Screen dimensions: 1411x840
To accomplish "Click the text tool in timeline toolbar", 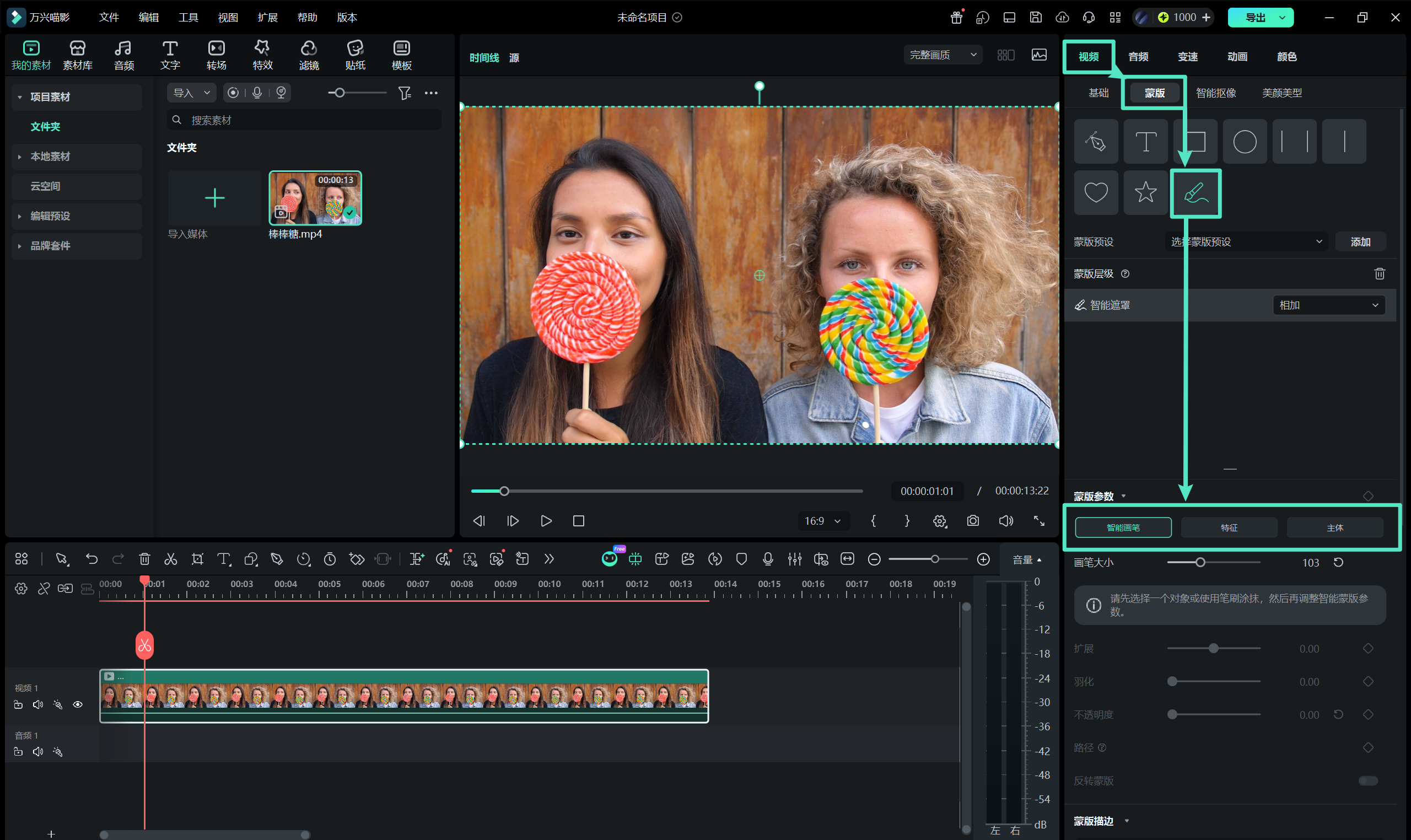I will tap(224, 559).
